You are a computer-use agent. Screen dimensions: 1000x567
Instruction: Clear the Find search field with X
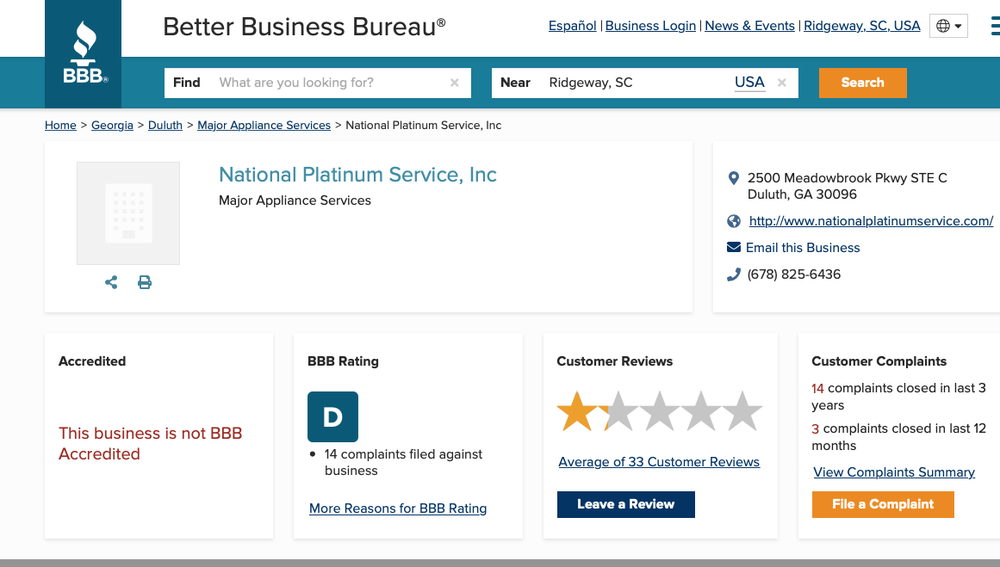click(454, 83)
